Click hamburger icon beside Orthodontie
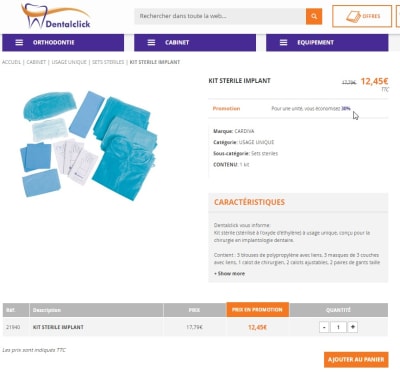 [19, 43]
